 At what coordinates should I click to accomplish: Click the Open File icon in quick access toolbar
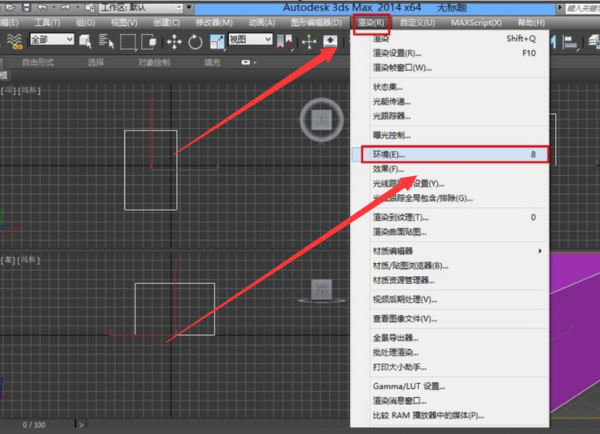pos(10,7)
